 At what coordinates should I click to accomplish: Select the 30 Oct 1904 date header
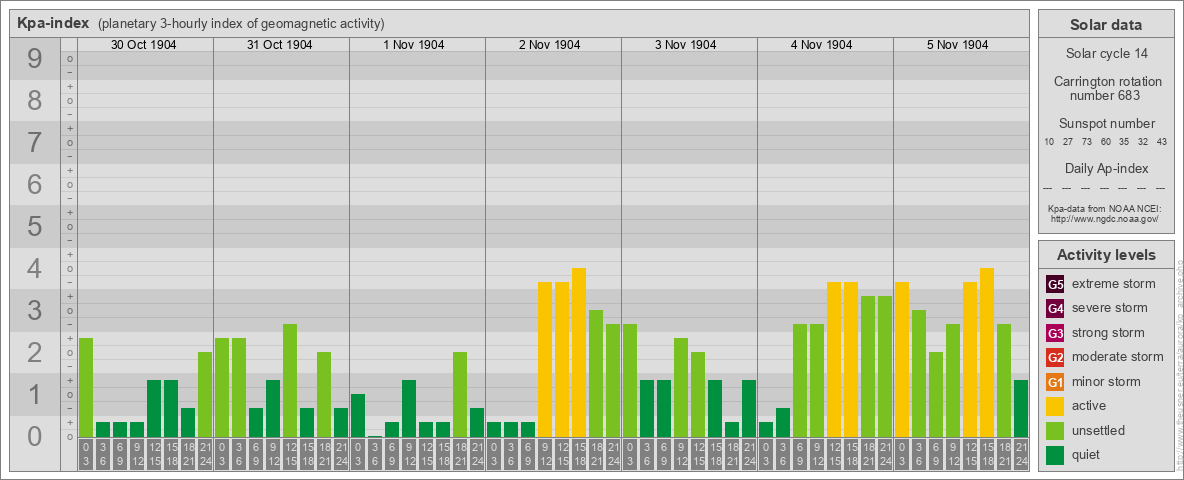[x=143, y=45]
